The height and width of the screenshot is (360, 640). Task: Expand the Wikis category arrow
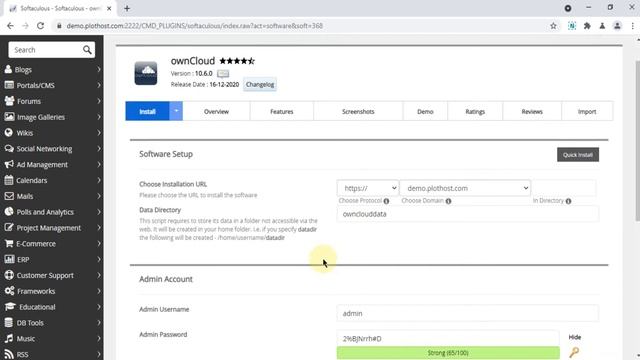tap(99, 133)
